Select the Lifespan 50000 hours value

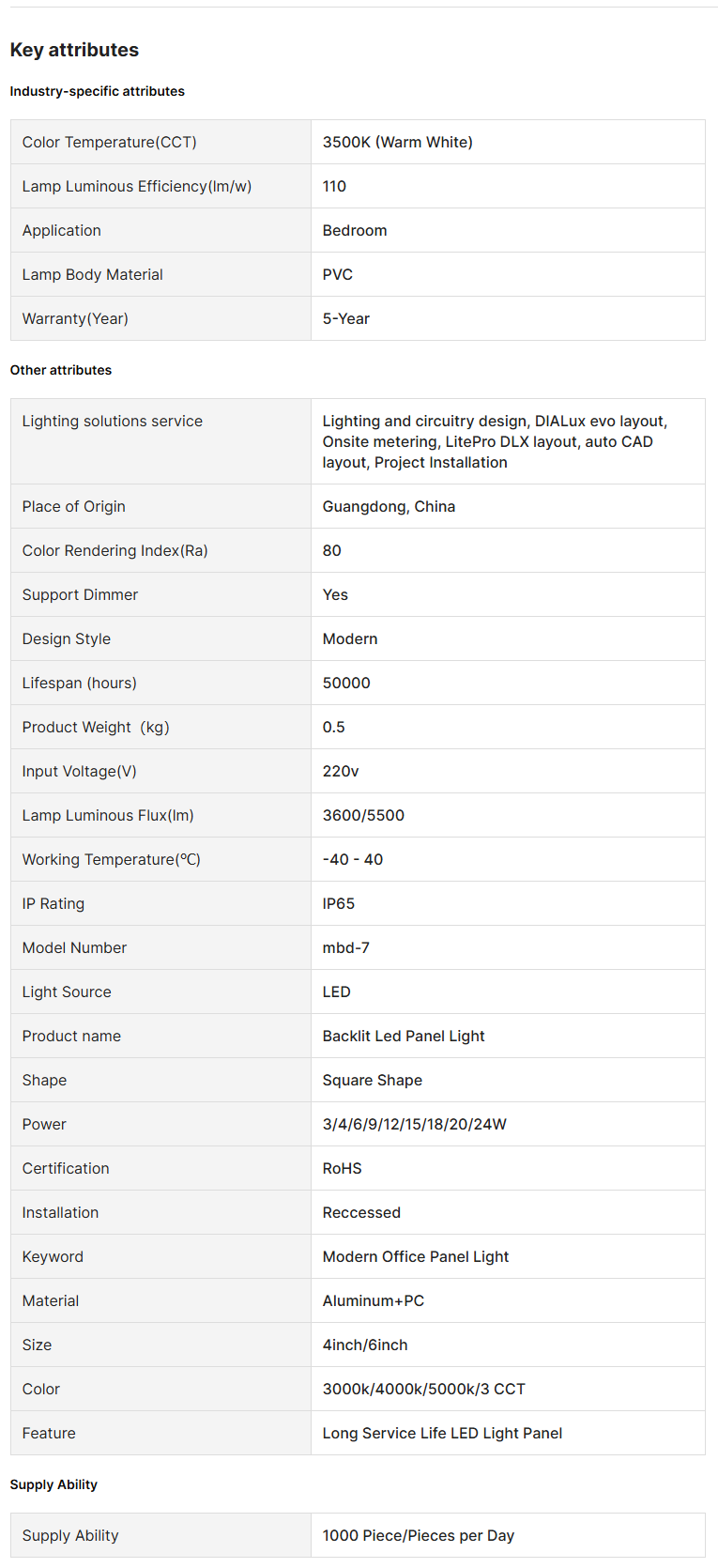click(345, 683)
